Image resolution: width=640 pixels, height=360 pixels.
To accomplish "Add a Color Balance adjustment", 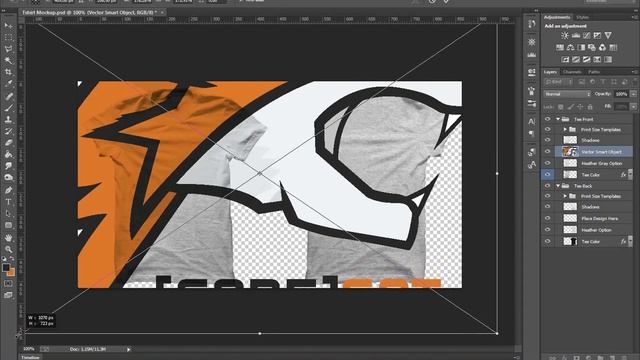I will 571,48.
